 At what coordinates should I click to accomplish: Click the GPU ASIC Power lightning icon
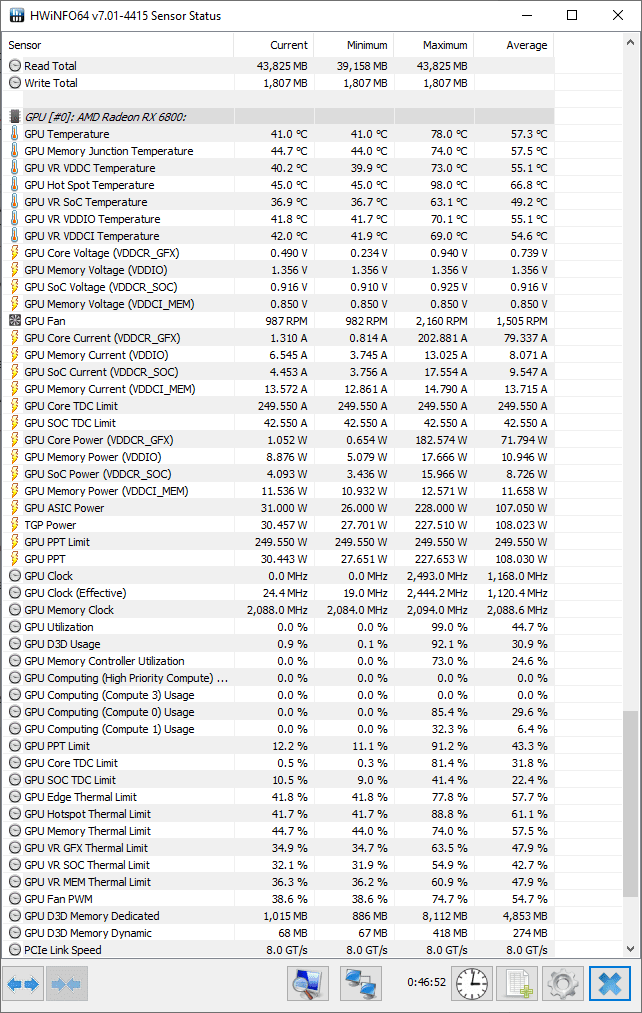(15, 508)
